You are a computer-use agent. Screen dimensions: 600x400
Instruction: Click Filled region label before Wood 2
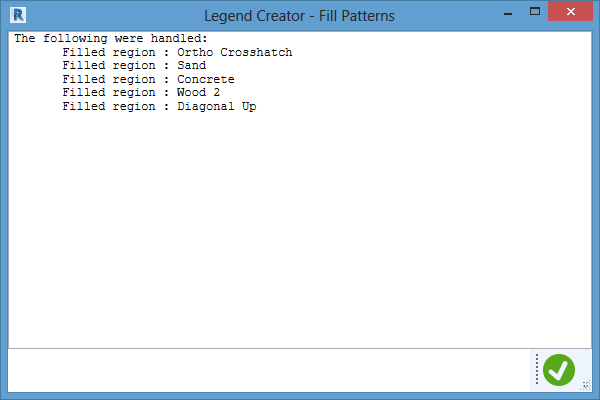[109, 92]
